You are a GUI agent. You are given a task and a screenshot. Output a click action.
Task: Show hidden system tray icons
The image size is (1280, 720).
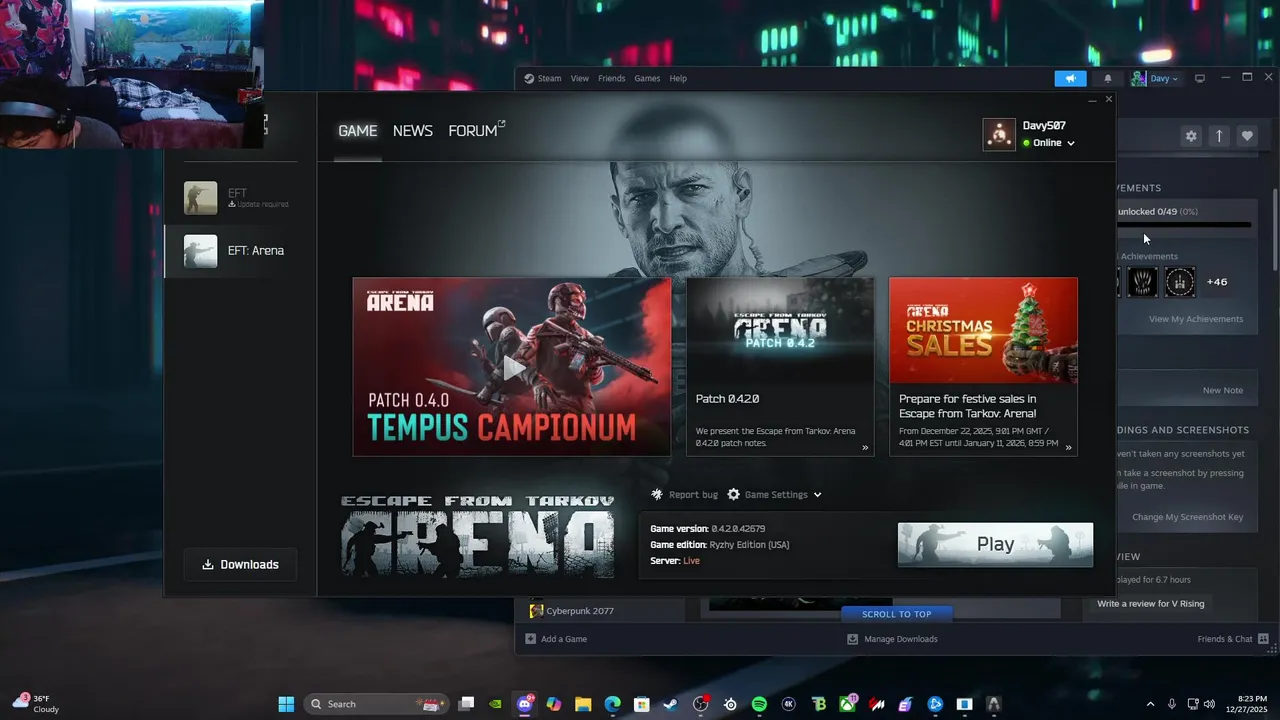tap(1150, 704)
